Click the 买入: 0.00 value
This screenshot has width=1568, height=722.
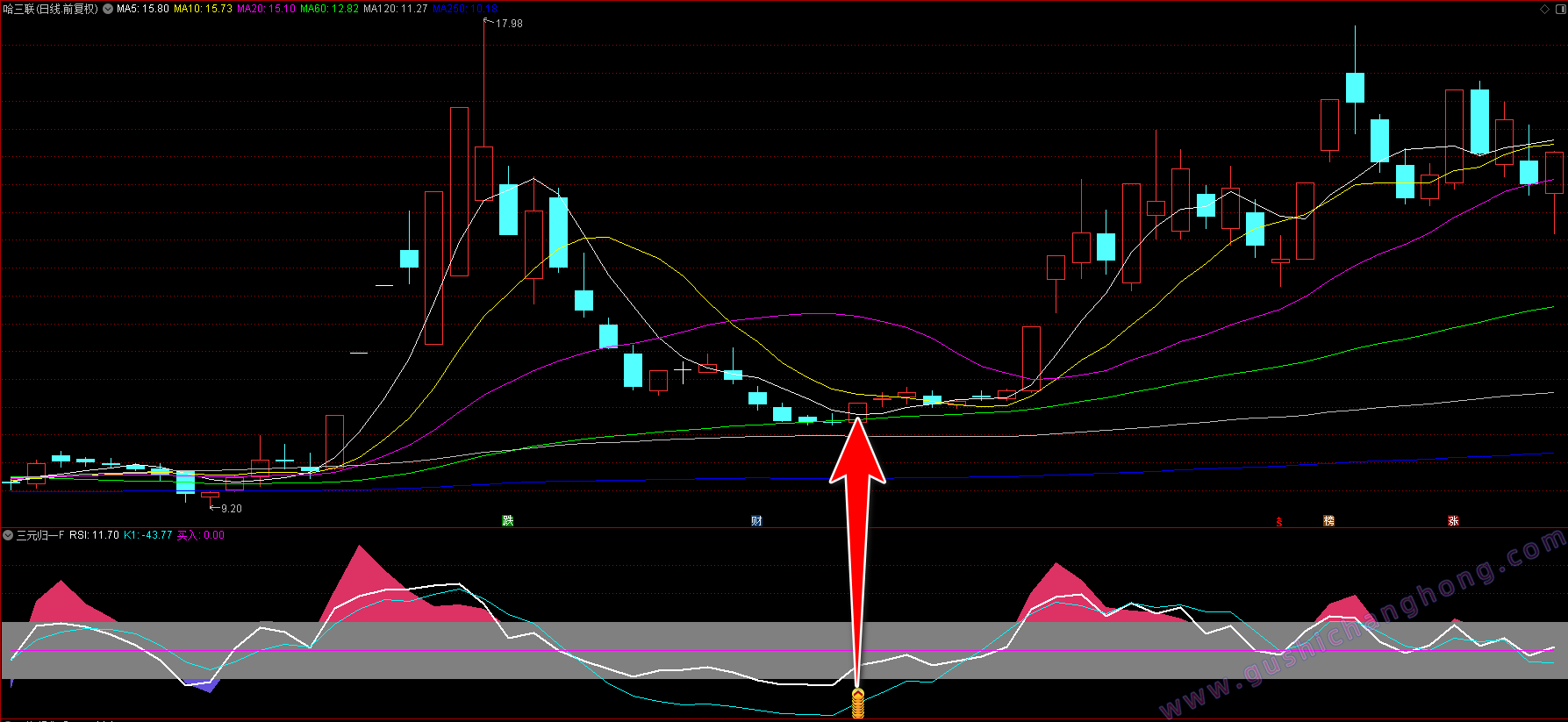201,535
